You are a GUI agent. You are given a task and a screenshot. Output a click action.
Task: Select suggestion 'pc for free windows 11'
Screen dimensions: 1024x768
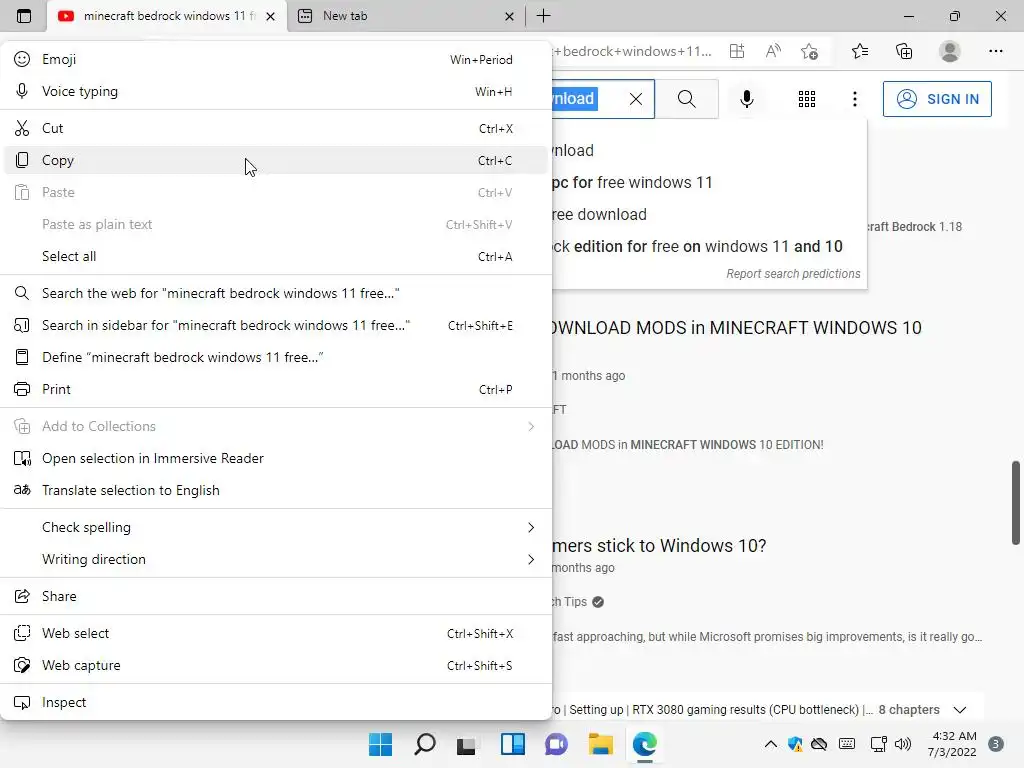tap(709, 182)
